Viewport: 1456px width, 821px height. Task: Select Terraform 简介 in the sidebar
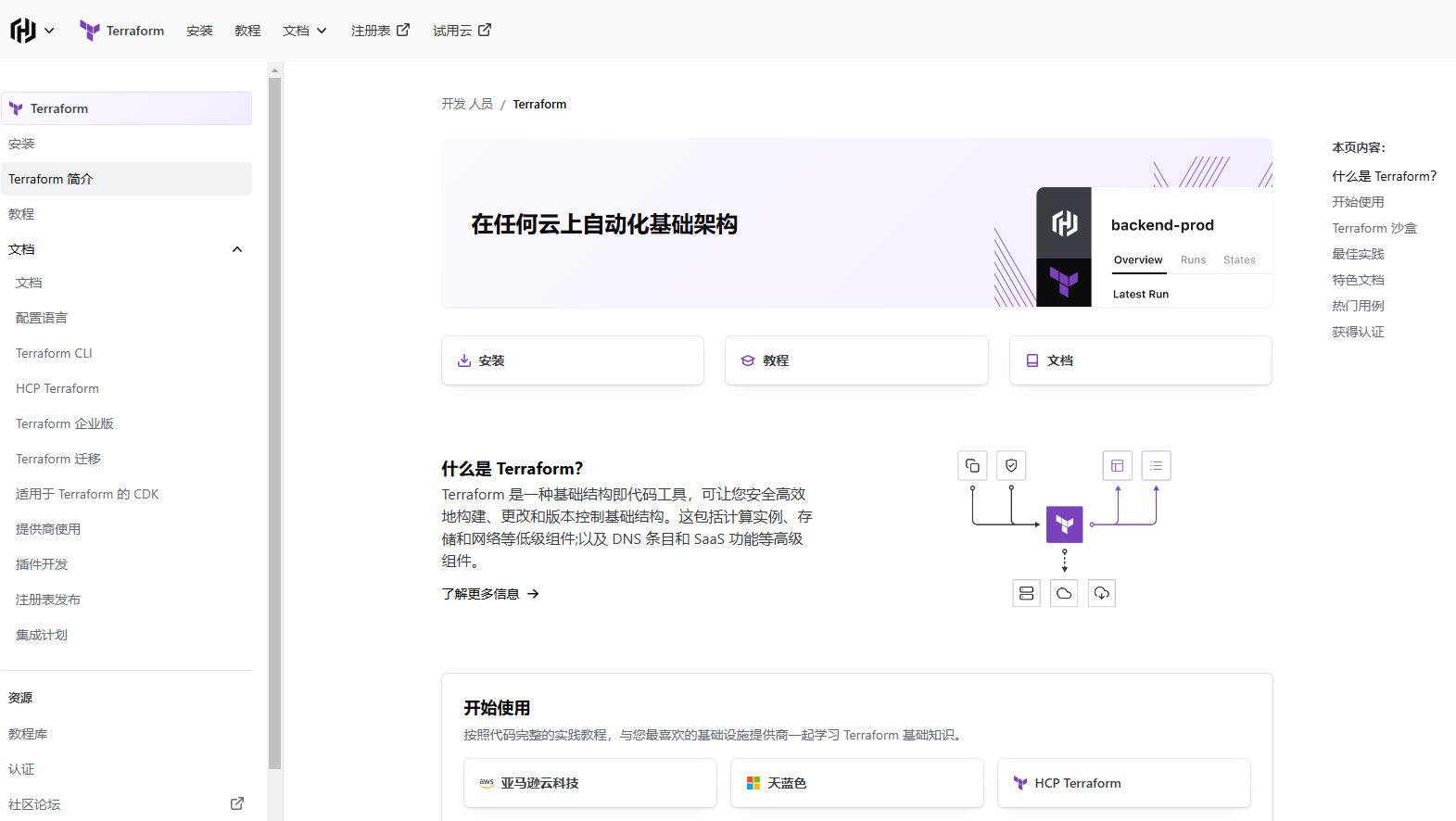click(126, 179)
